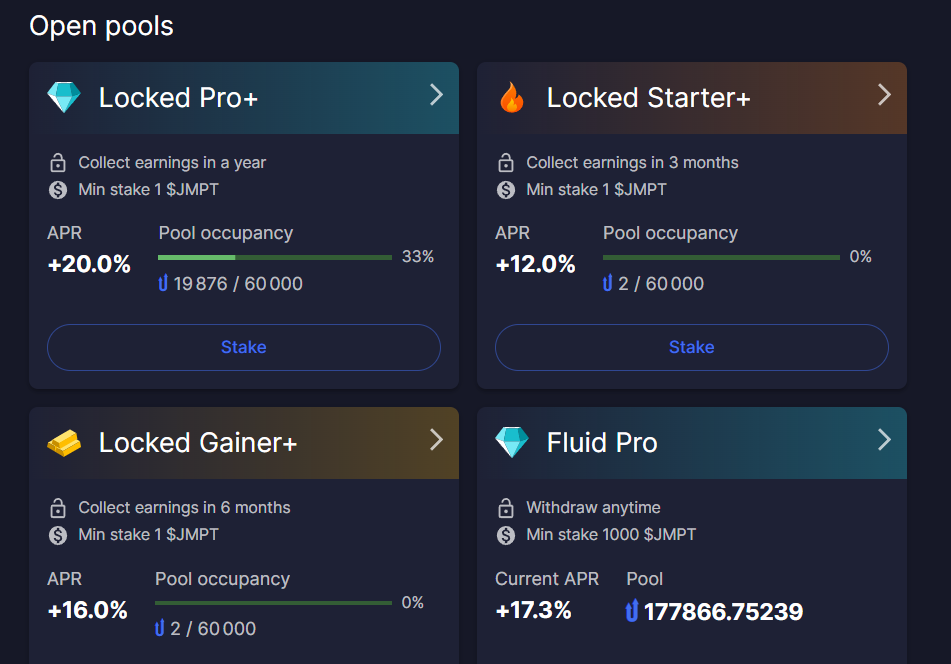Click the gold bars icon on Locked Gainer+
The height and width of the screenshot is (664, 951).
(x=64, y=443)
